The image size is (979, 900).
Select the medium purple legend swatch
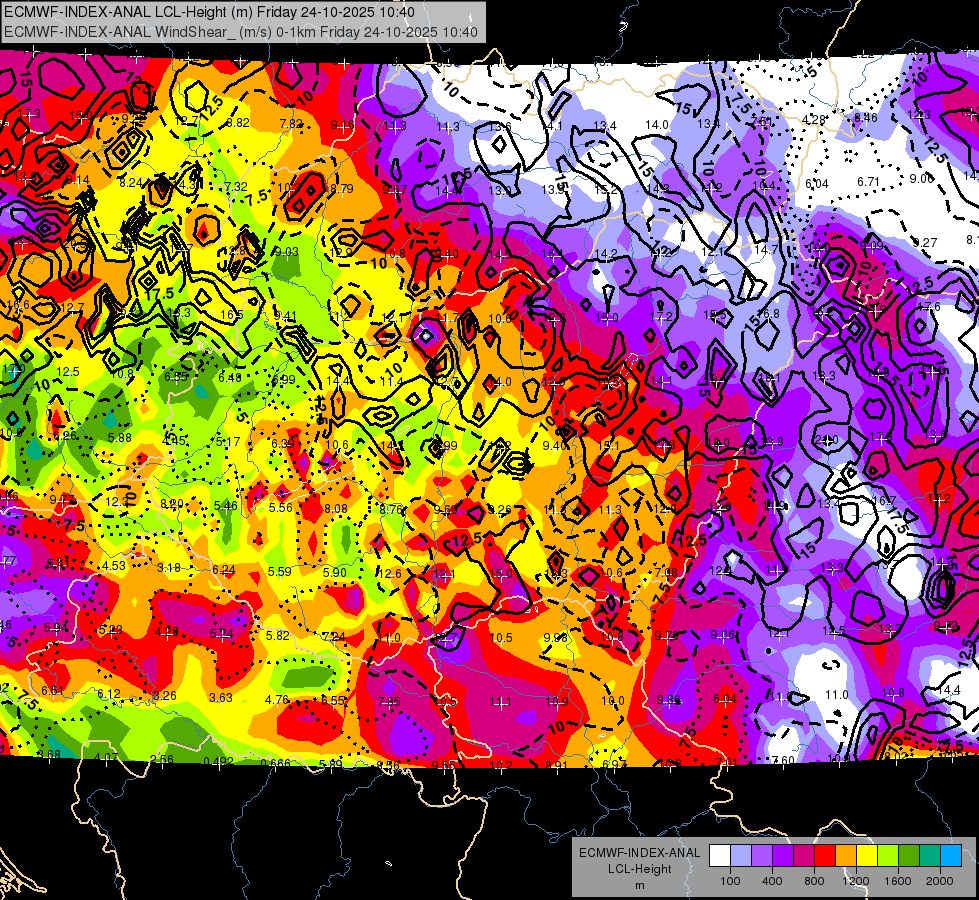(762, 856)
